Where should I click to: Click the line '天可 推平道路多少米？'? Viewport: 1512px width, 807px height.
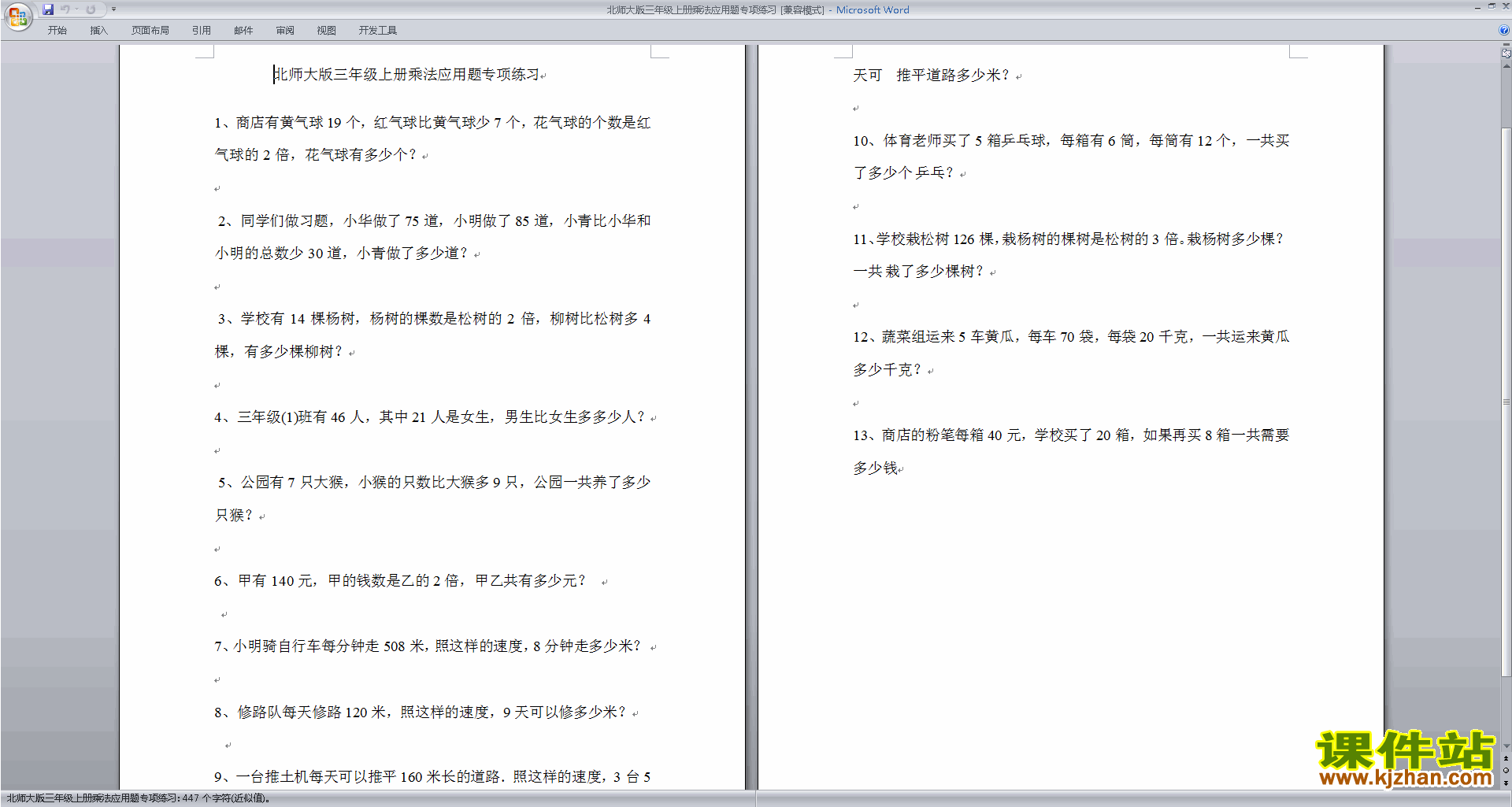click(932, 76)
